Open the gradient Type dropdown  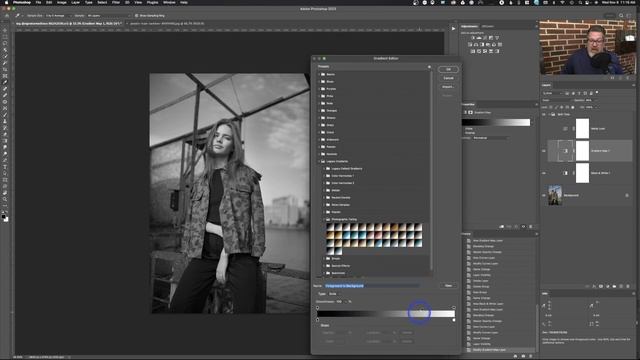(333, 294)
